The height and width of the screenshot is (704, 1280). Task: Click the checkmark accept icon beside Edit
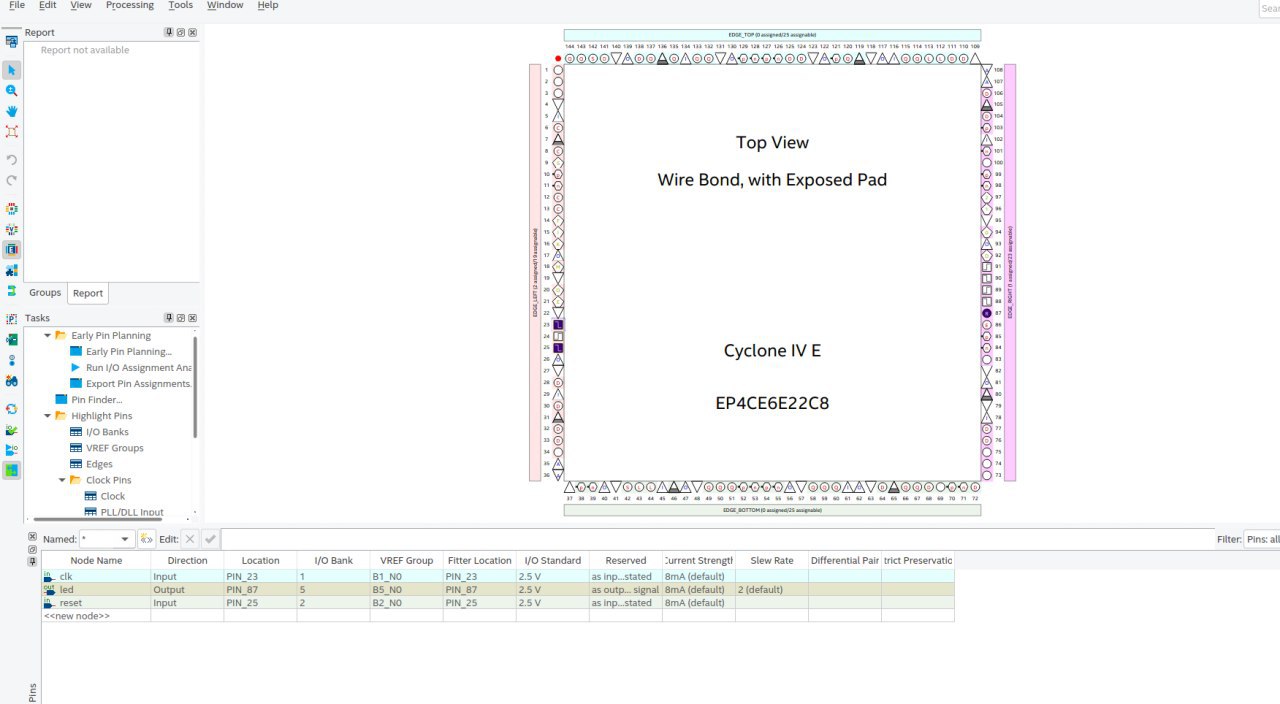tap(210, 539)
